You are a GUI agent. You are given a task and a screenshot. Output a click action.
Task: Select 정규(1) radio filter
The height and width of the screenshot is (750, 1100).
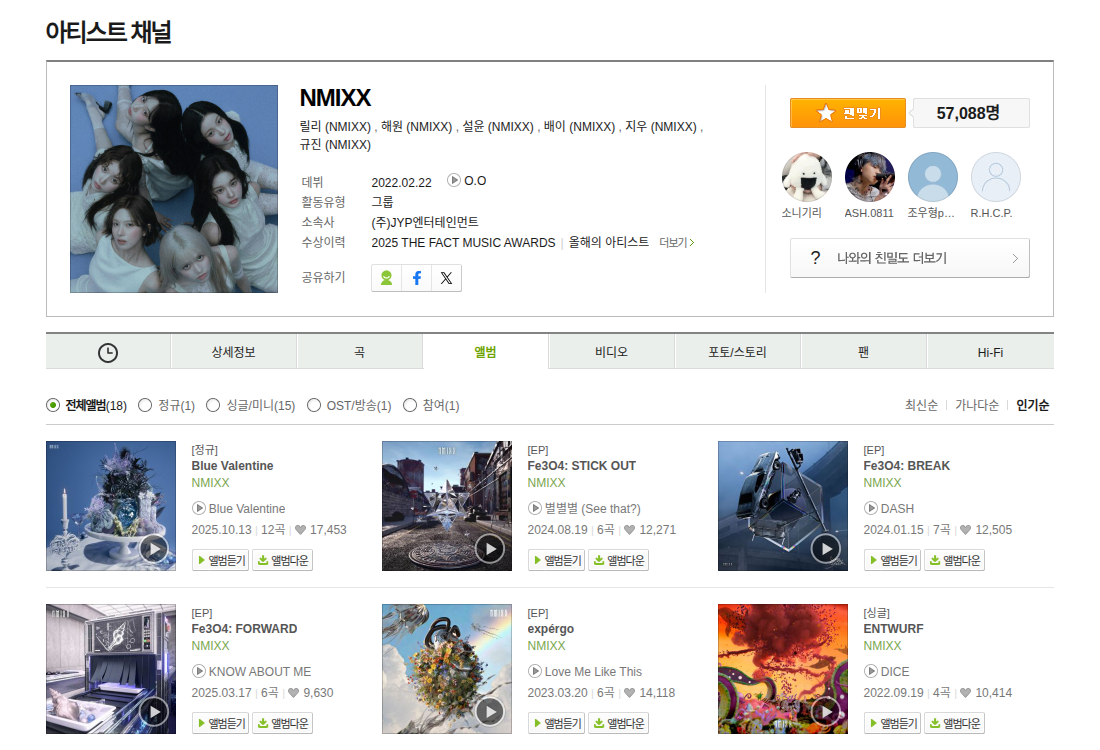145,405
